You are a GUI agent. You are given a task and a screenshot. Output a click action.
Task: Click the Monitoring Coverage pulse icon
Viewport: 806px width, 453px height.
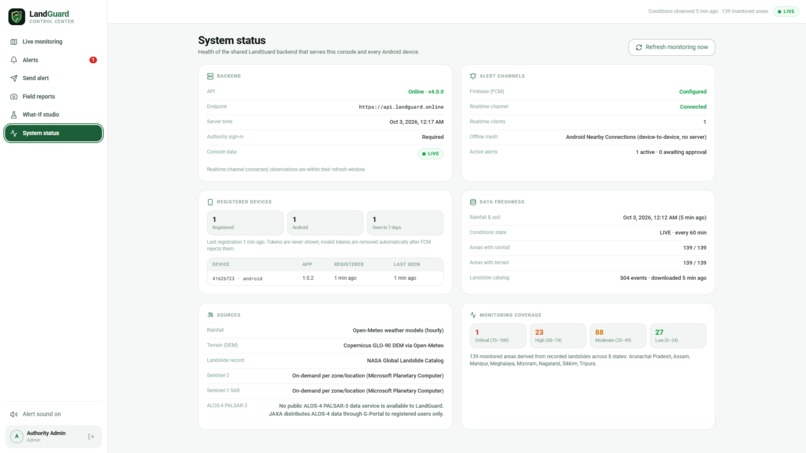(x=473, y=315)
